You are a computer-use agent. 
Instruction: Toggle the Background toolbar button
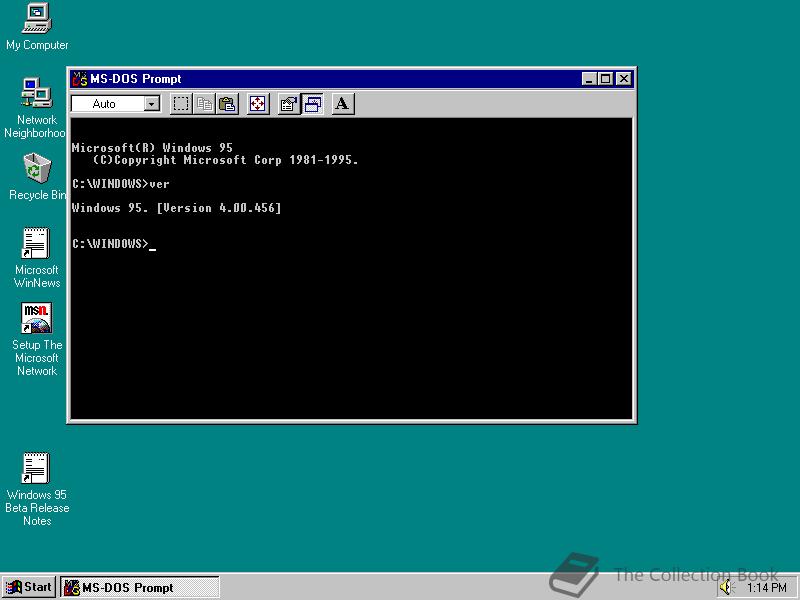point(312,104)
